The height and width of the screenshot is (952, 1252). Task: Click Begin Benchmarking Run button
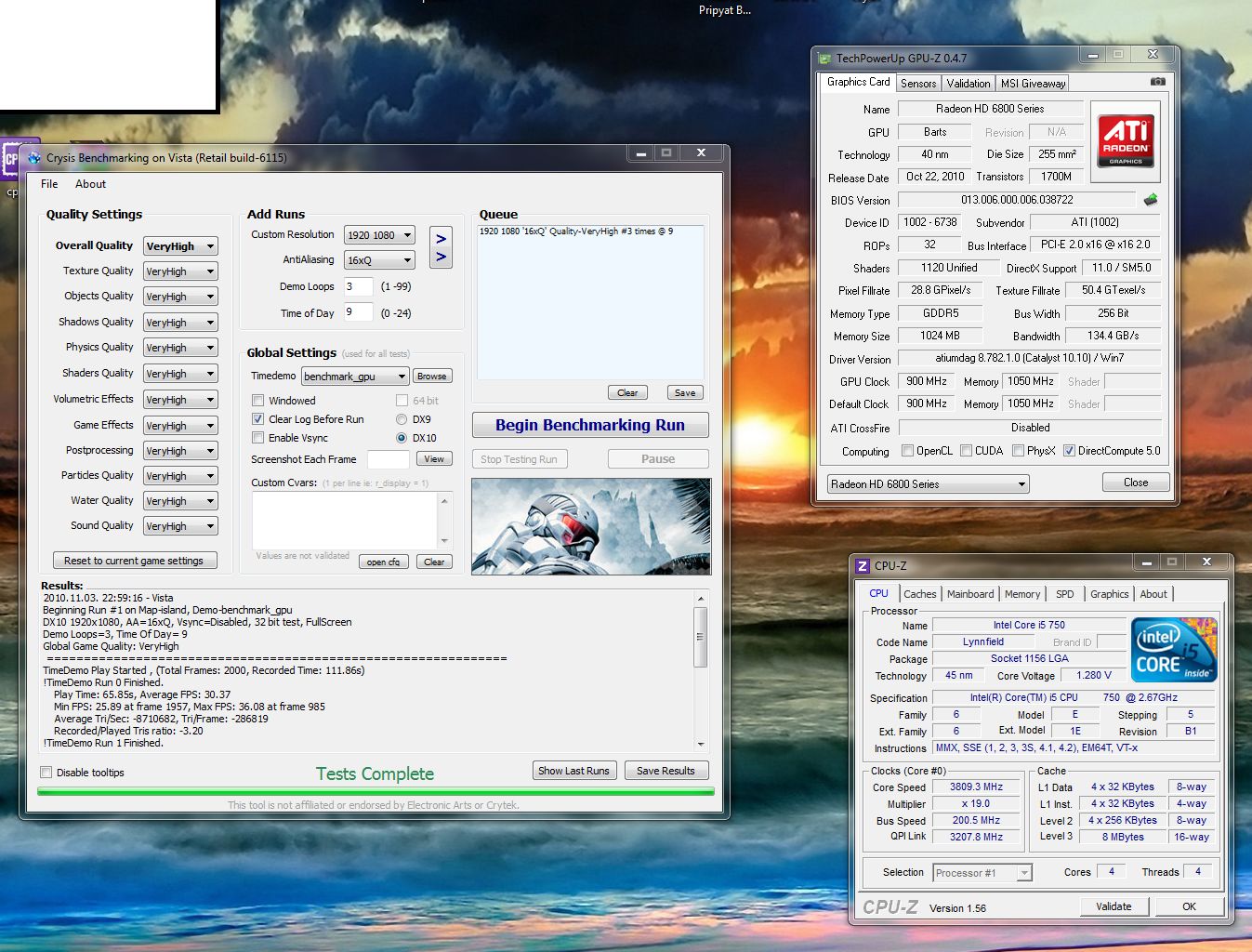(590, 425)
